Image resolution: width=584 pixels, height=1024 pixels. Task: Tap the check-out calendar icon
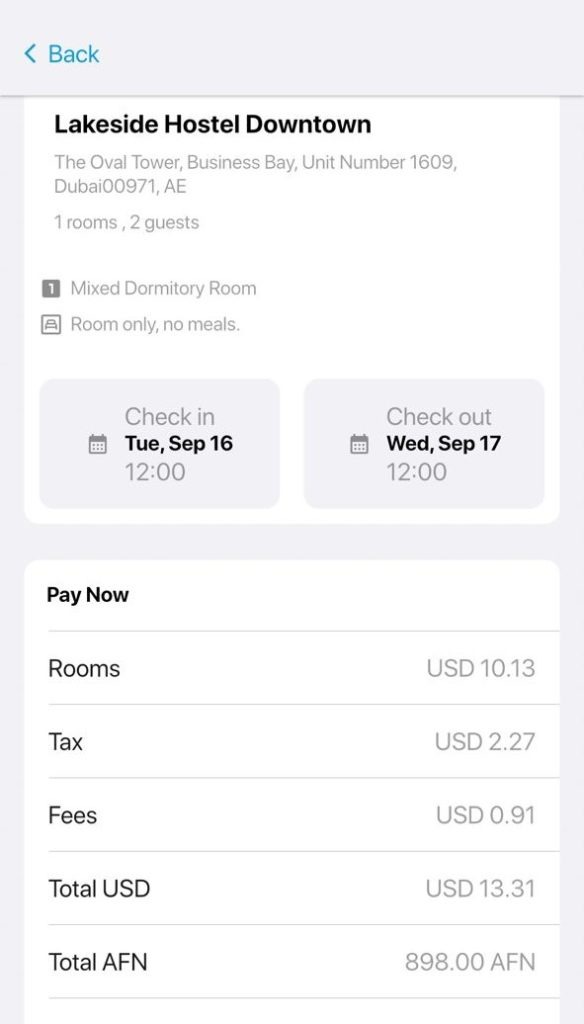(x=359, y=444)
